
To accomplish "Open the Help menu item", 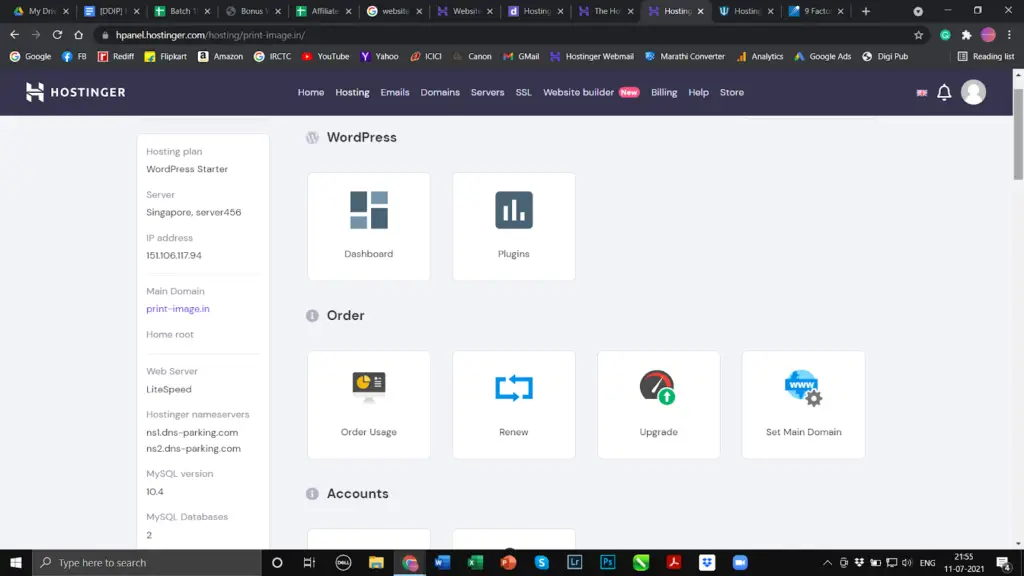I will click(698, 93).
